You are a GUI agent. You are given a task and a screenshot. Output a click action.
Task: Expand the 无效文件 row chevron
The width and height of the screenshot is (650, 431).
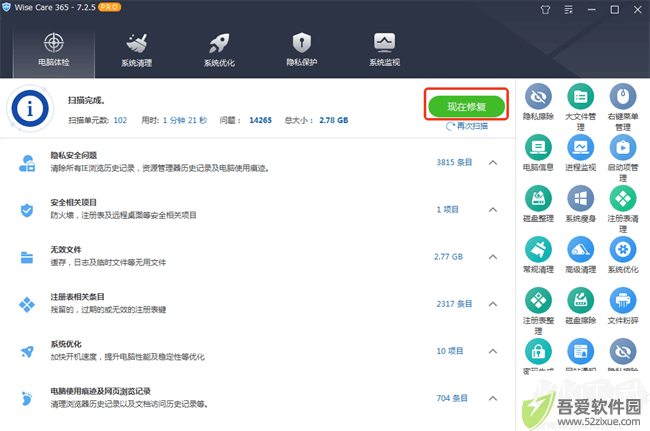point(493,257)
